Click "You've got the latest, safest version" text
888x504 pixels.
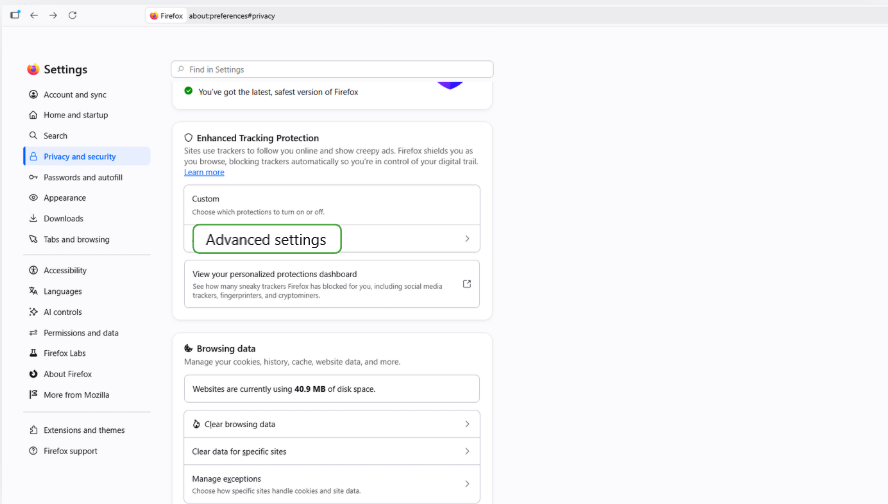[278, 92]
